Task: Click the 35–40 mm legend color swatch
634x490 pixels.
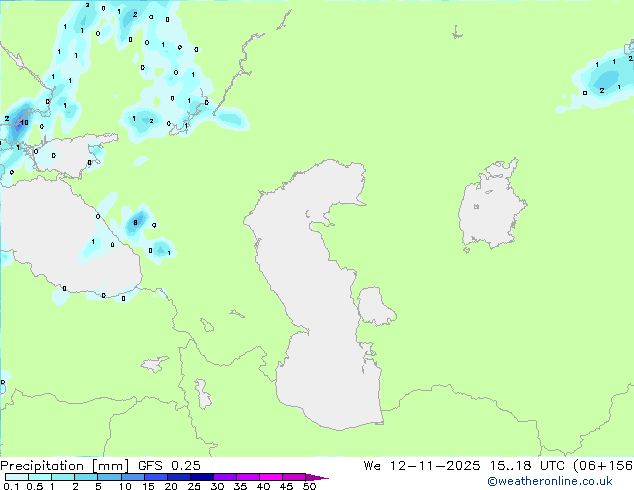Action: click(248, 477)
